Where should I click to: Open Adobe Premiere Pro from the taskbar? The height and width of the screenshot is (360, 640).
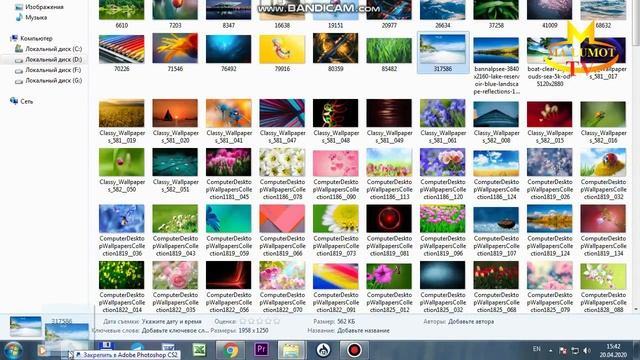[x=261, y=350]
